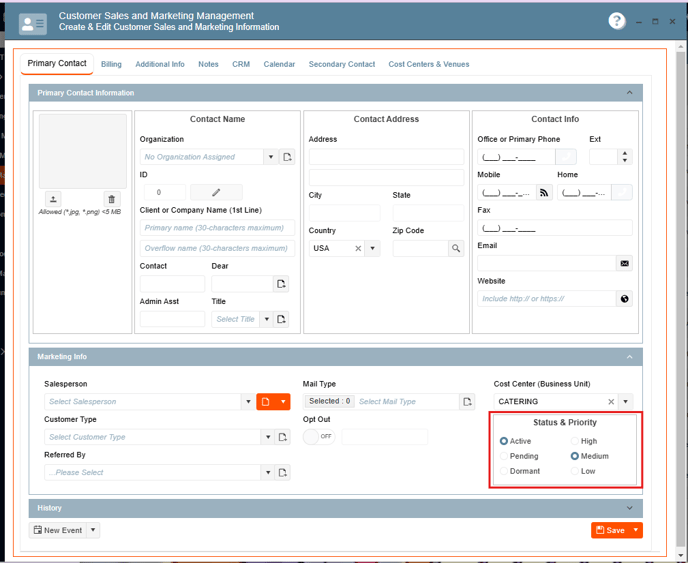This screenshot has height=563, width=688.
Task: Click the Zip Code search magnifier icon
Action: click(456, 248)
